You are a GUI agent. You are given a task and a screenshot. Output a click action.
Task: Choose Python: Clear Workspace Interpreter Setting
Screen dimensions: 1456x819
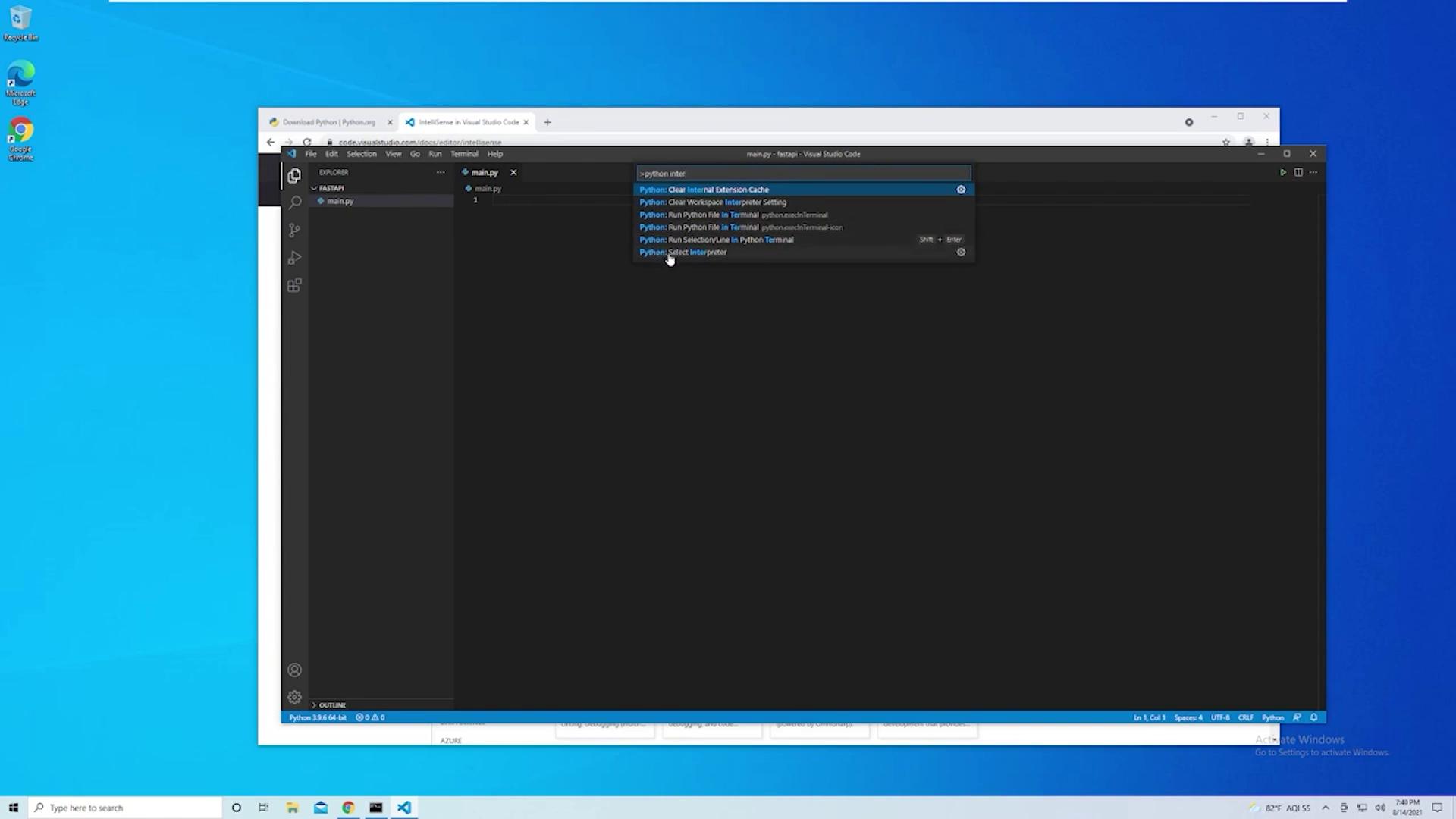click(x=726, y=202)
